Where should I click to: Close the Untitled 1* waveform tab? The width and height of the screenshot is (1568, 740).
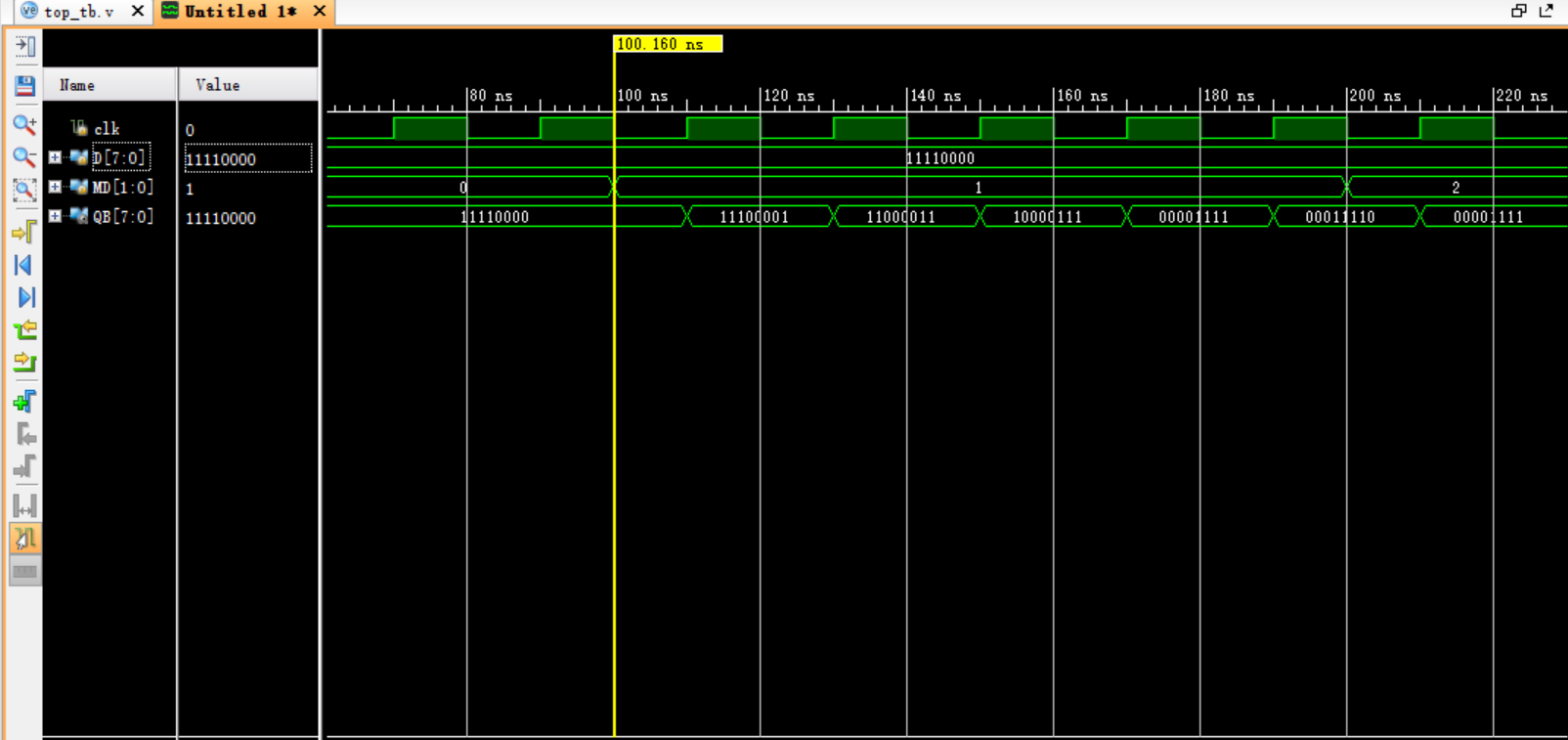point(320,11)
